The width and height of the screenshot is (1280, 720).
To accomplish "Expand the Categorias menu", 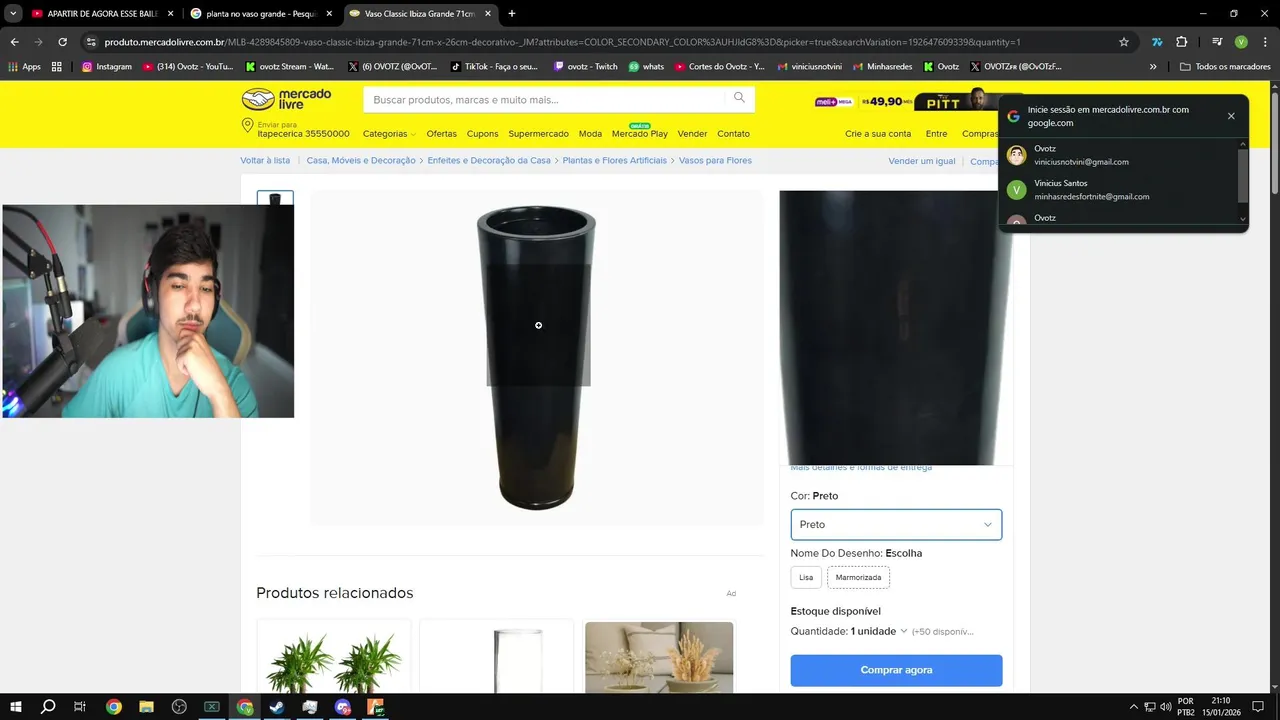I will [x=389, y=134].
